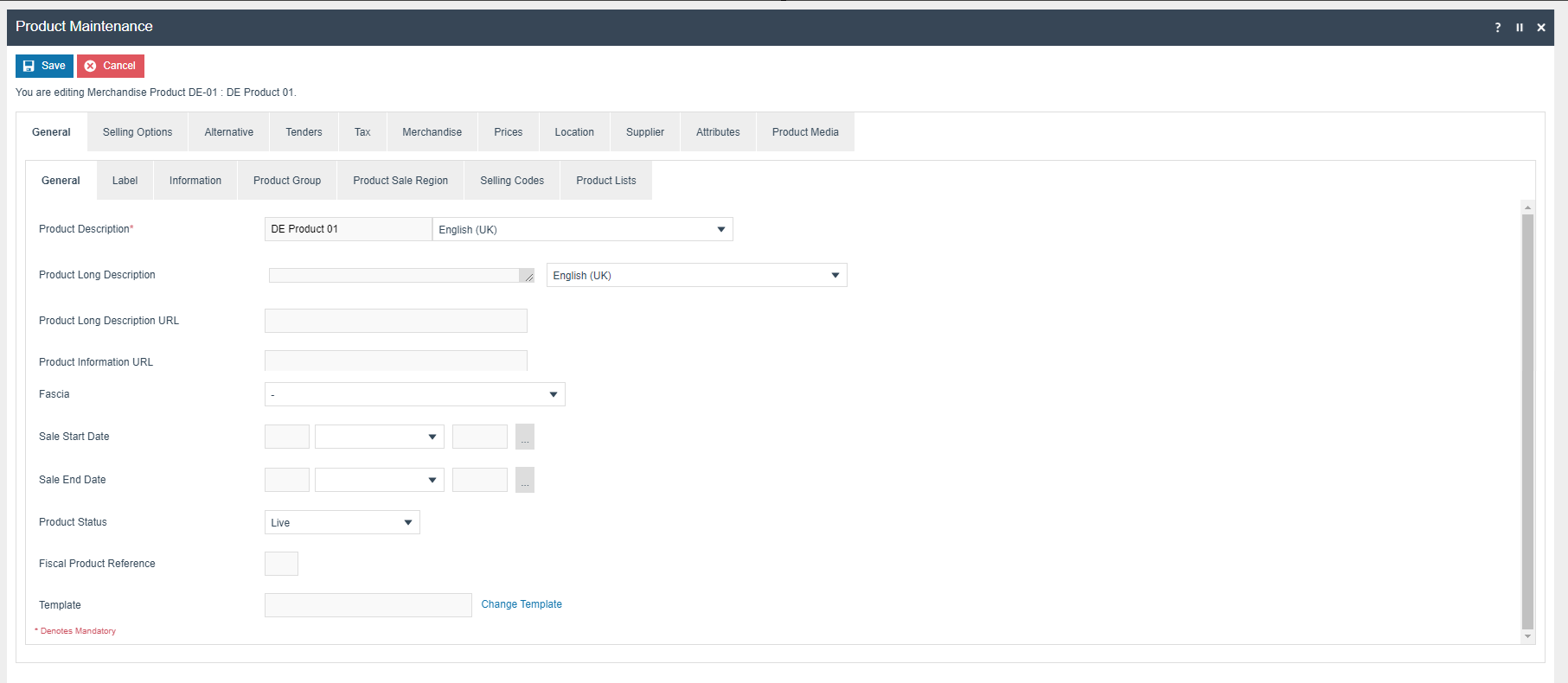Screen dimensions: 1568x683
Task: Expand the Product Status dropdown
Action: coord(407,522)
